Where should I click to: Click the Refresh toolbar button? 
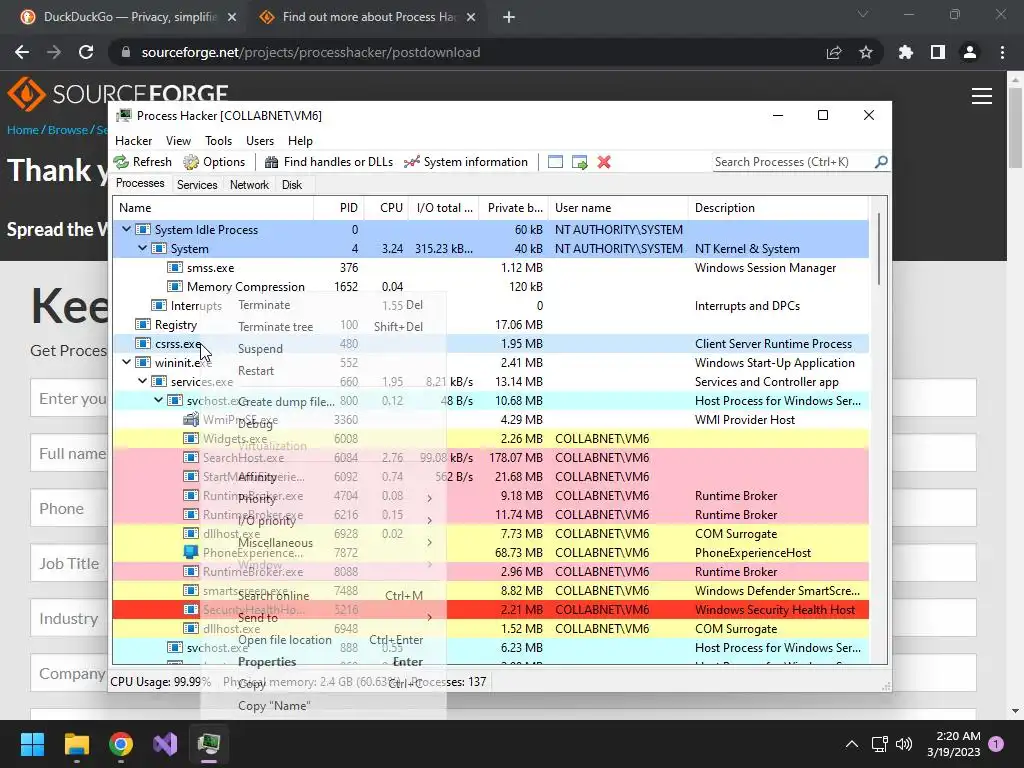(x=142, y=162)
